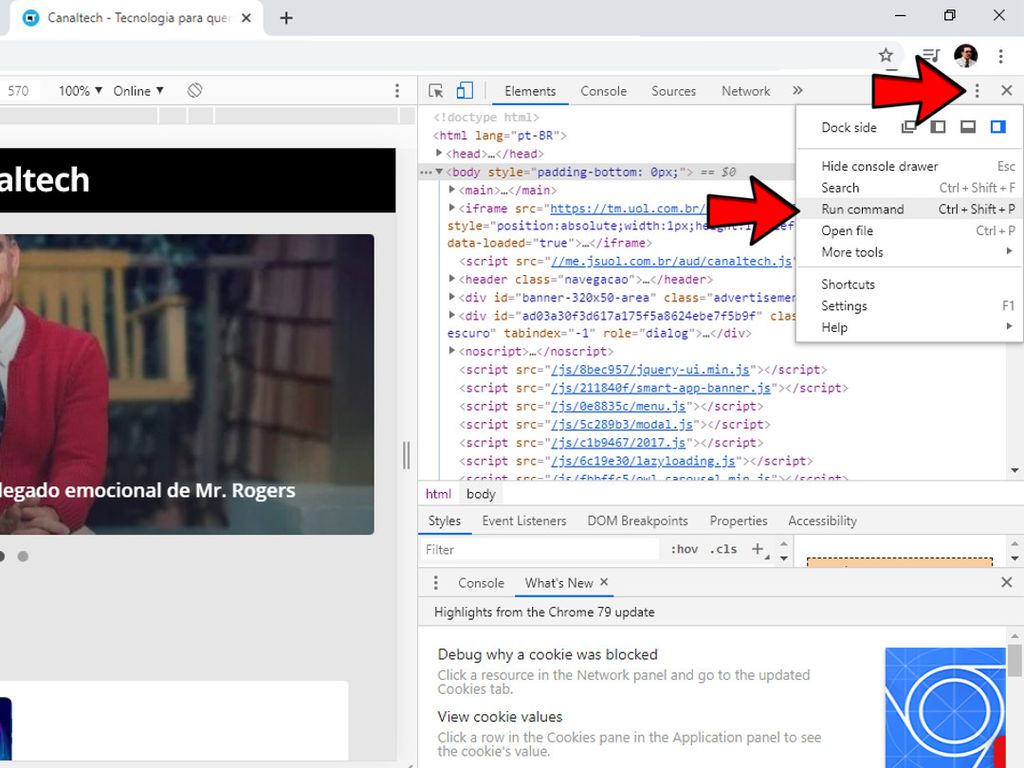Open the Chrome profile avatar
This screenshot has height=768, width=1024.
point(966,56)
